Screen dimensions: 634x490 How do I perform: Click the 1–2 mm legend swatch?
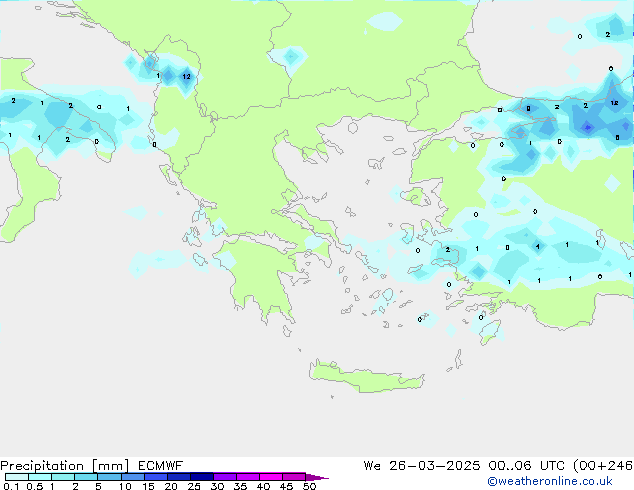[x=63, y=477]
